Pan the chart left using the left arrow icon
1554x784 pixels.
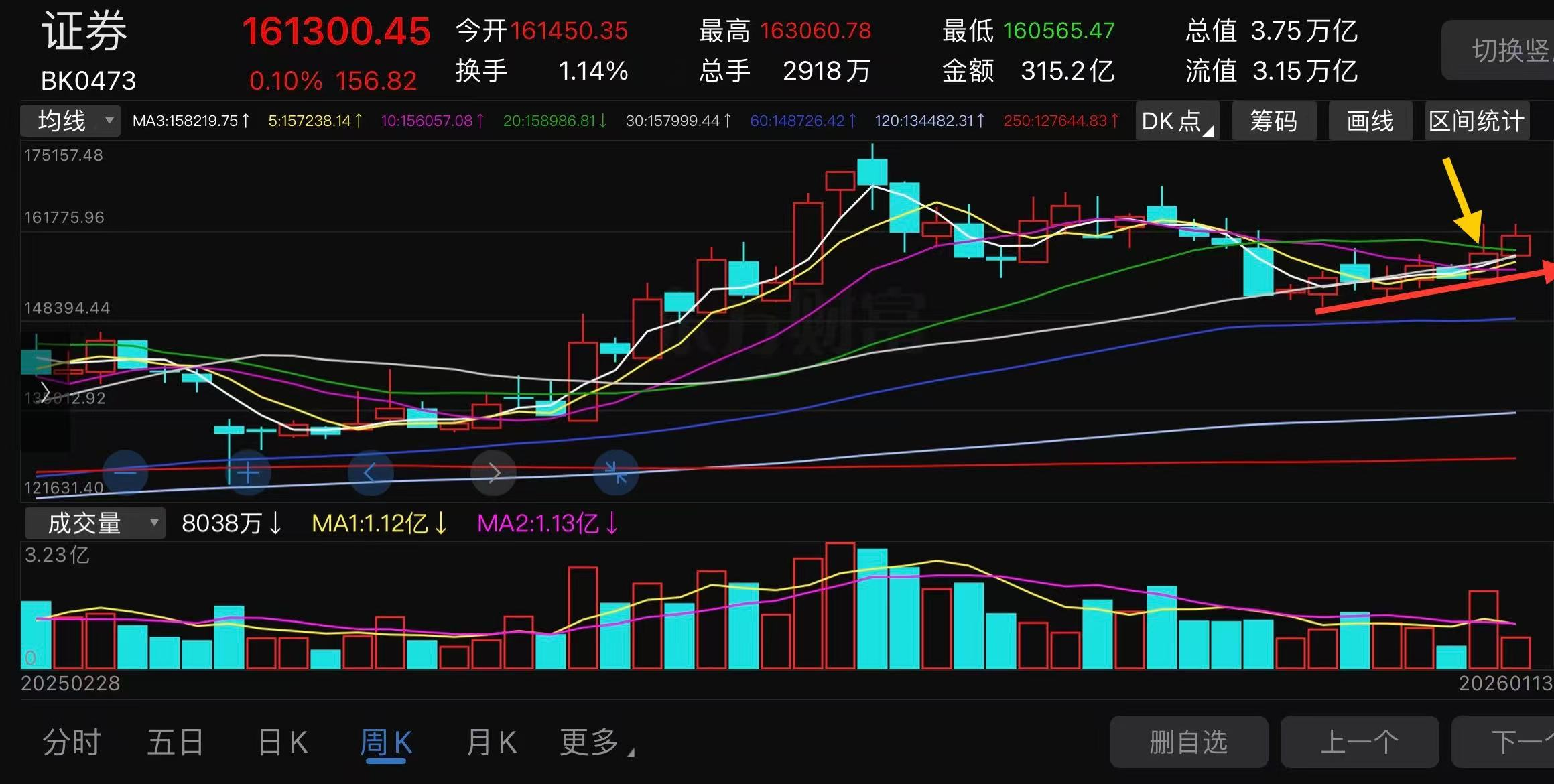coord(371,472)
